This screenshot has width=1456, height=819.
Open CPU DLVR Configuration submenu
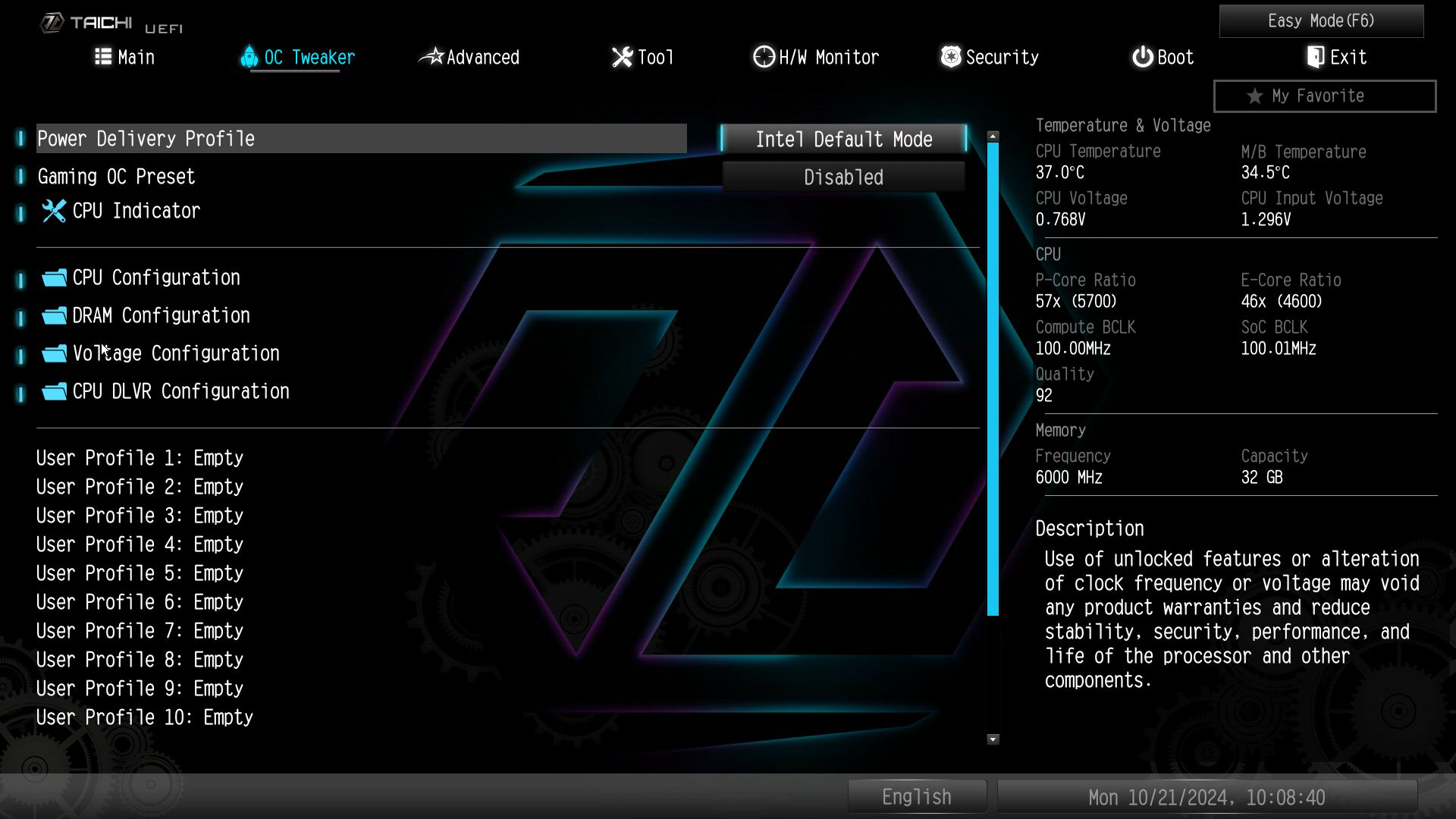click(180, 391)
